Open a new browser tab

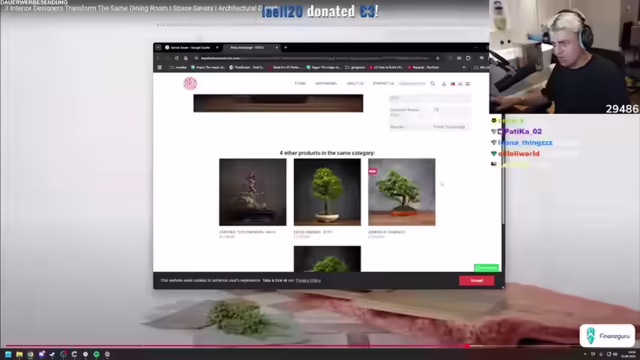point(286,48)
